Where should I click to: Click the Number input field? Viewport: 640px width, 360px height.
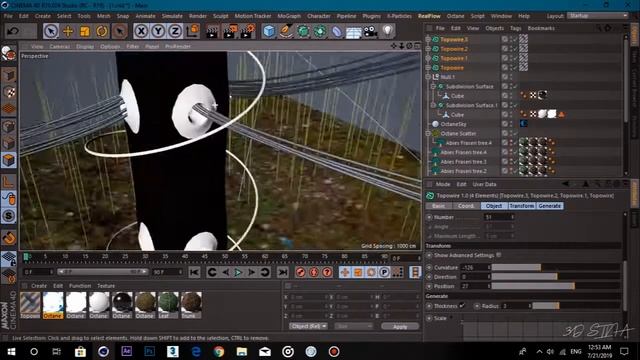tap(499, 217)
